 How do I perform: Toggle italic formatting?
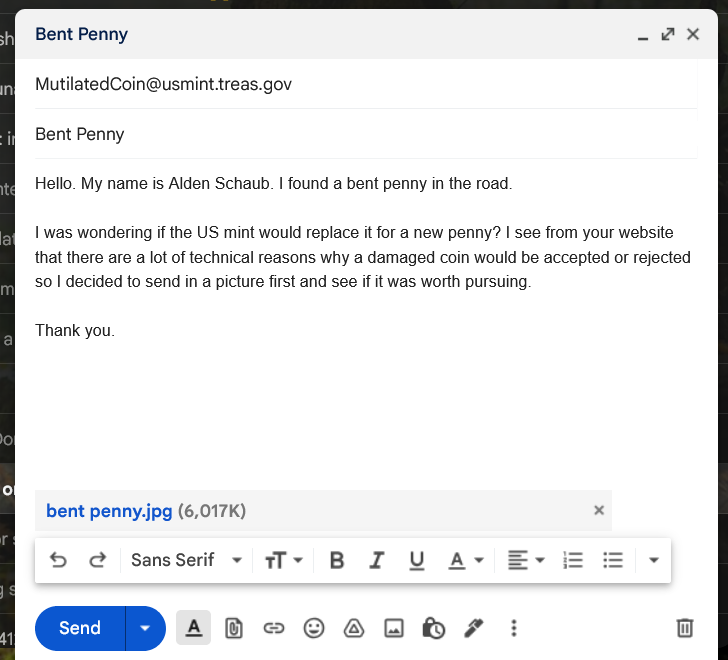377,560
